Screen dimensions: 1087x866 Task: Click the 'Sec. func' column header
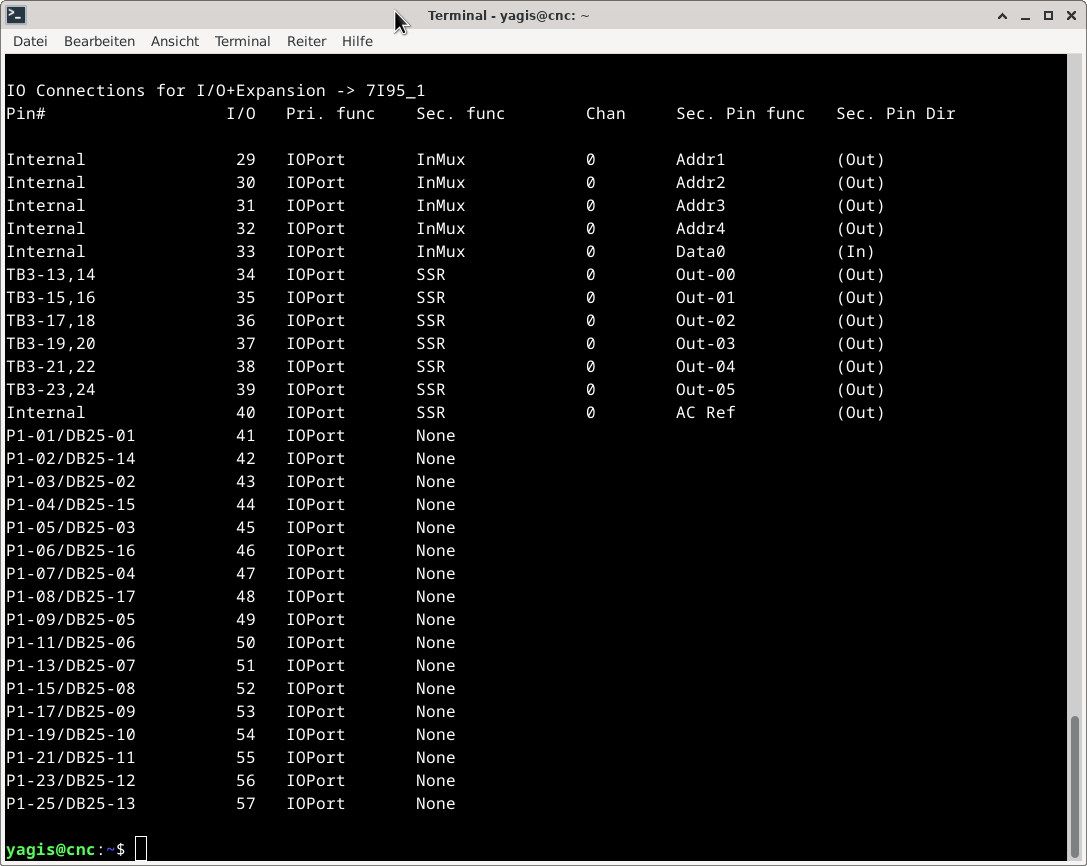pyautogui.click(x=460, y=114)
